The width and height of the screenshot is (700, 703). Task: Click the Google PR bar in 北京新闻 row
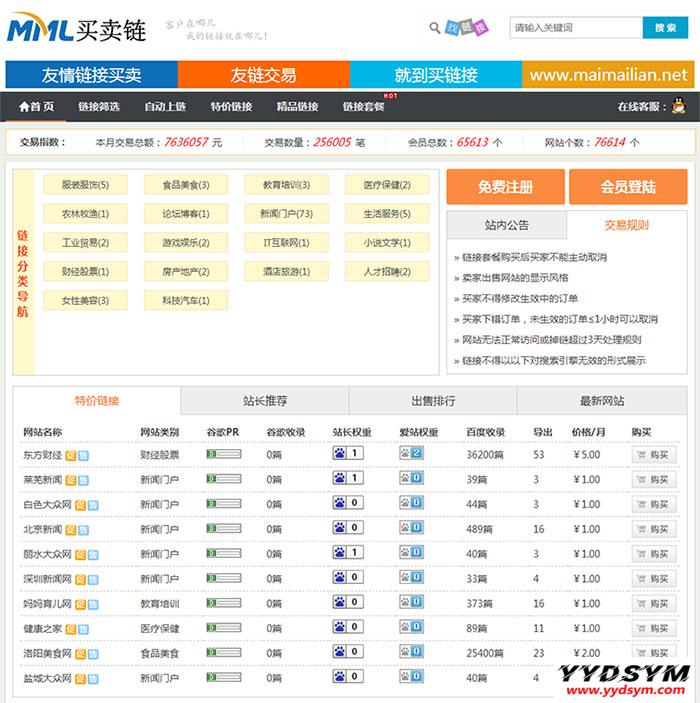tap(223, 529)
